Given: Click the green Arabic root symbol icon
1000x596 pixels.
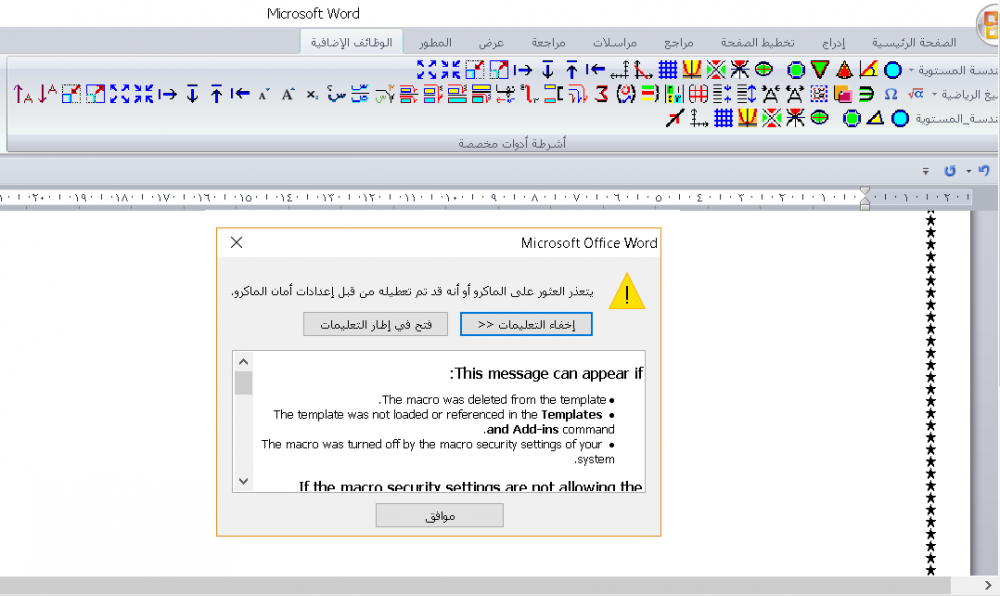Looking at the screenshot, I should tap(385, 94).
